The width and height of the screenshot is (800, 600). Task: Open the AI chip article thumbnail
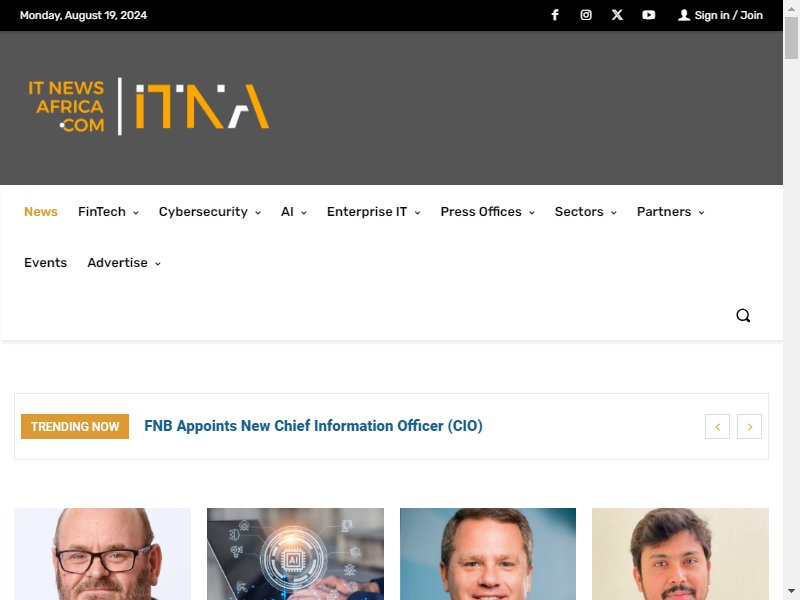295,554
